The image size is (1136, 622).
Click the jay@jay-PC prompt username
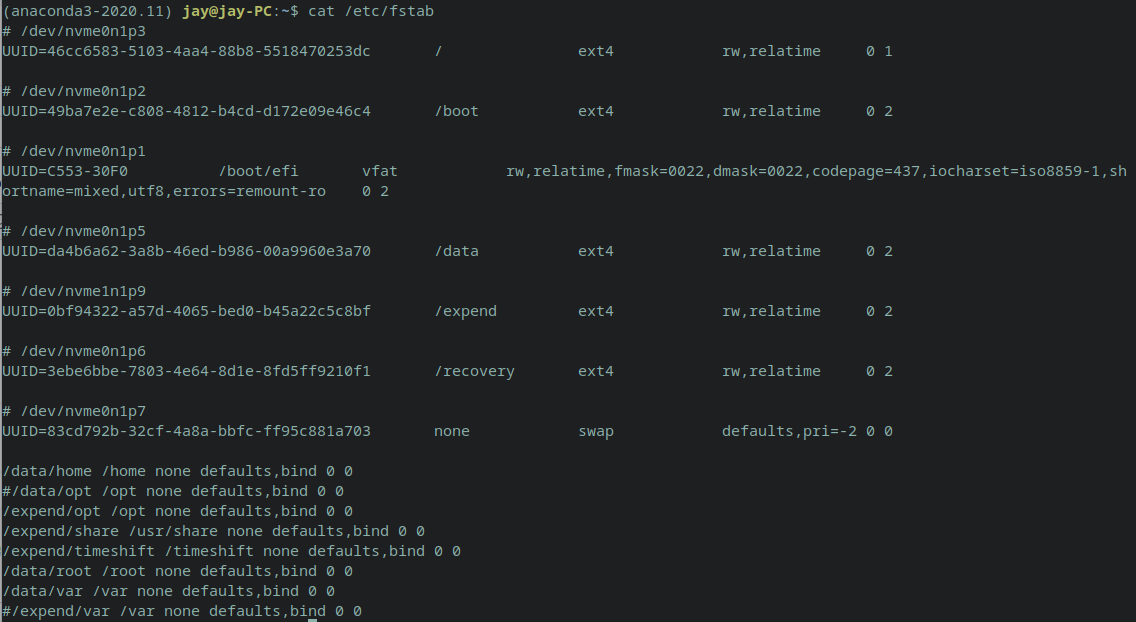tap(227, 11)
